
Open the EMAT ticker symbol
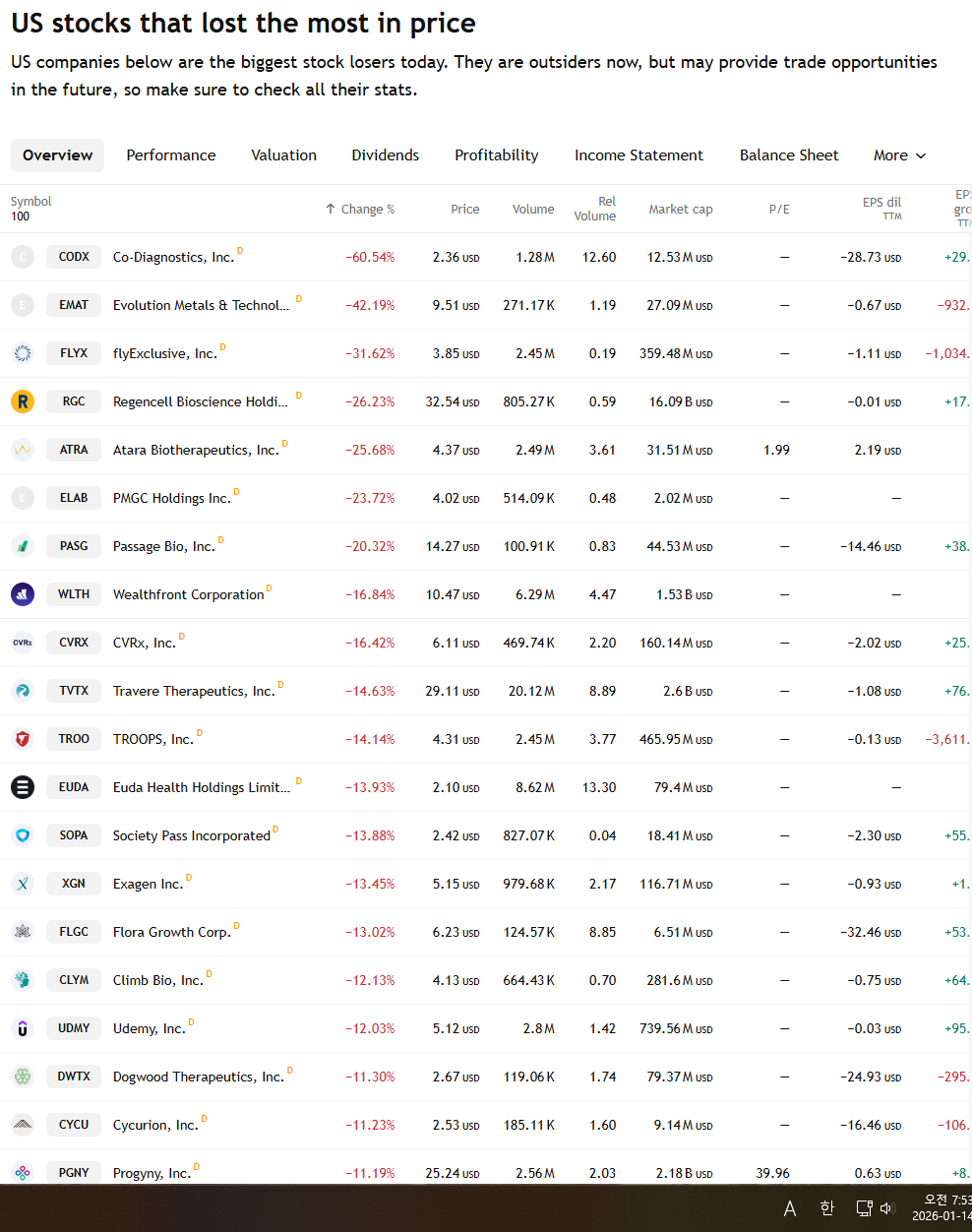point(74,305)
